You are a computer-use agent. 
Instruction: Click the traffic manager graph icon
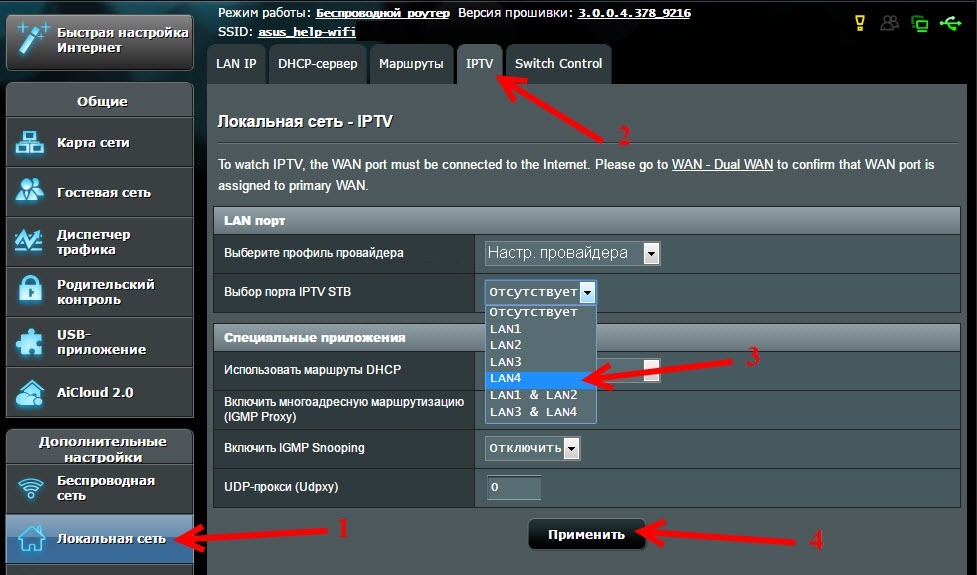[29, 241]
